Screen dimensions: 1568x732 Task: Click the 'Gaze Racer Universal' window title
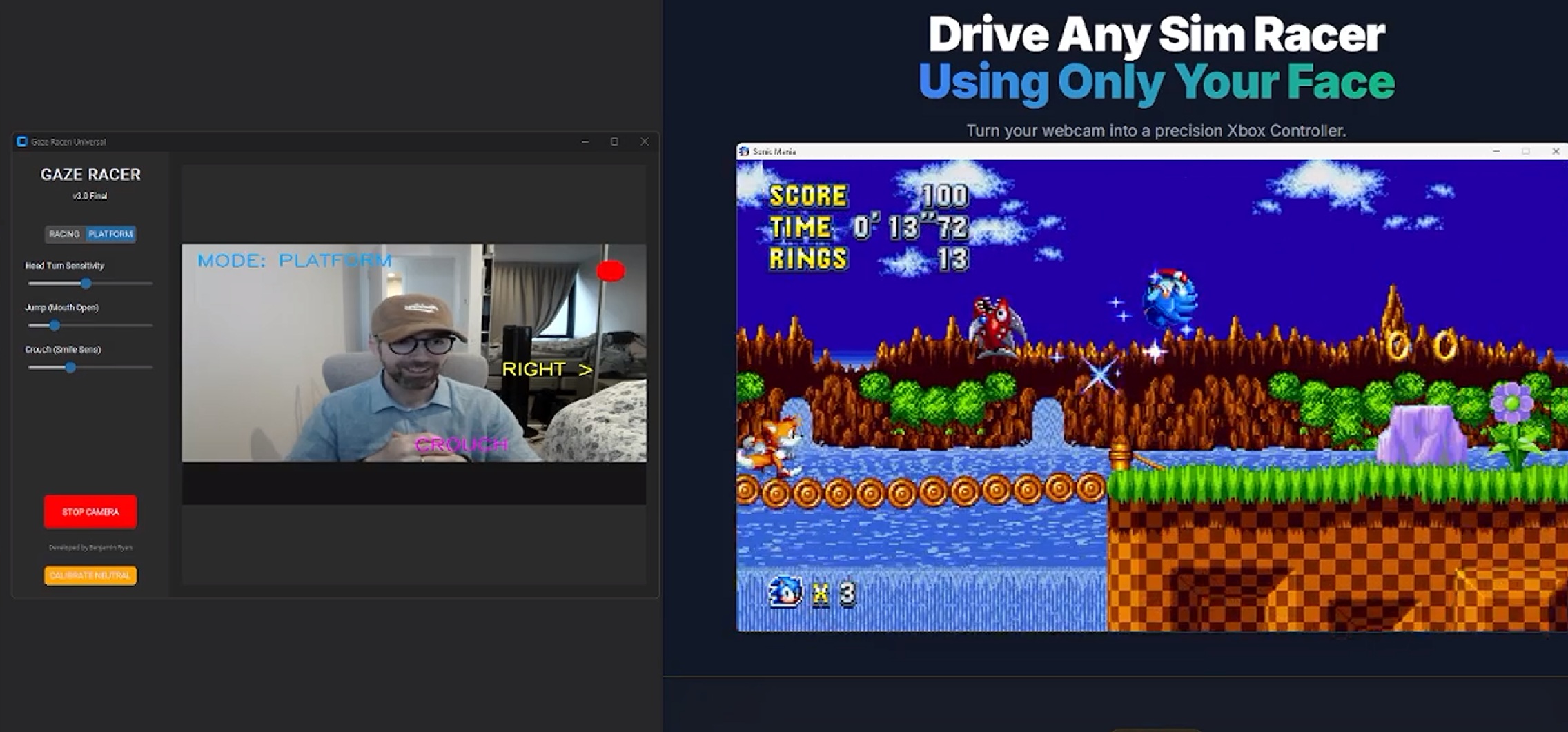click(x=69, y=142)
